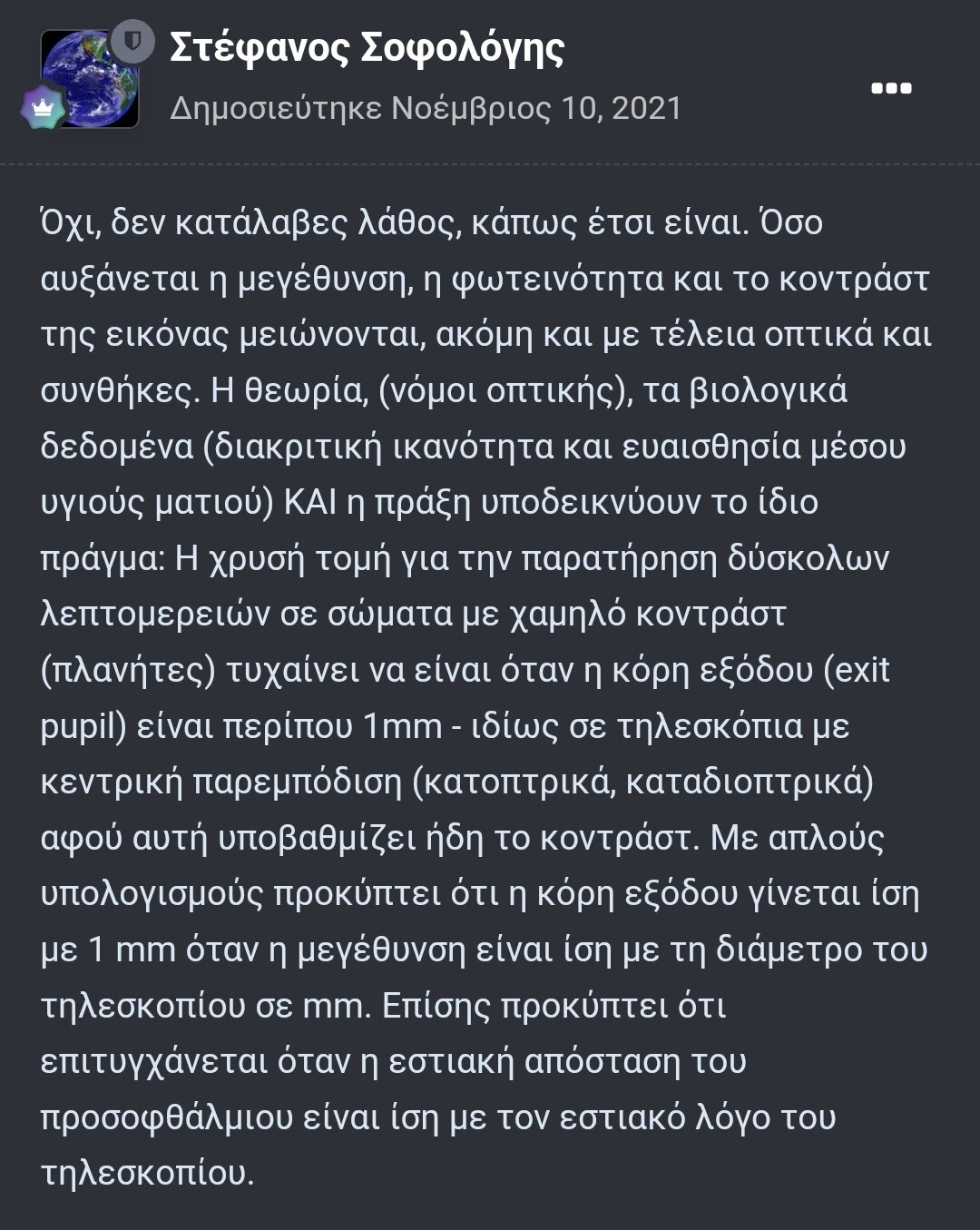Click the text (κατοπτρικά, καταδιοπτρικά)
980x1230 pixels.
tap(643, 782)
